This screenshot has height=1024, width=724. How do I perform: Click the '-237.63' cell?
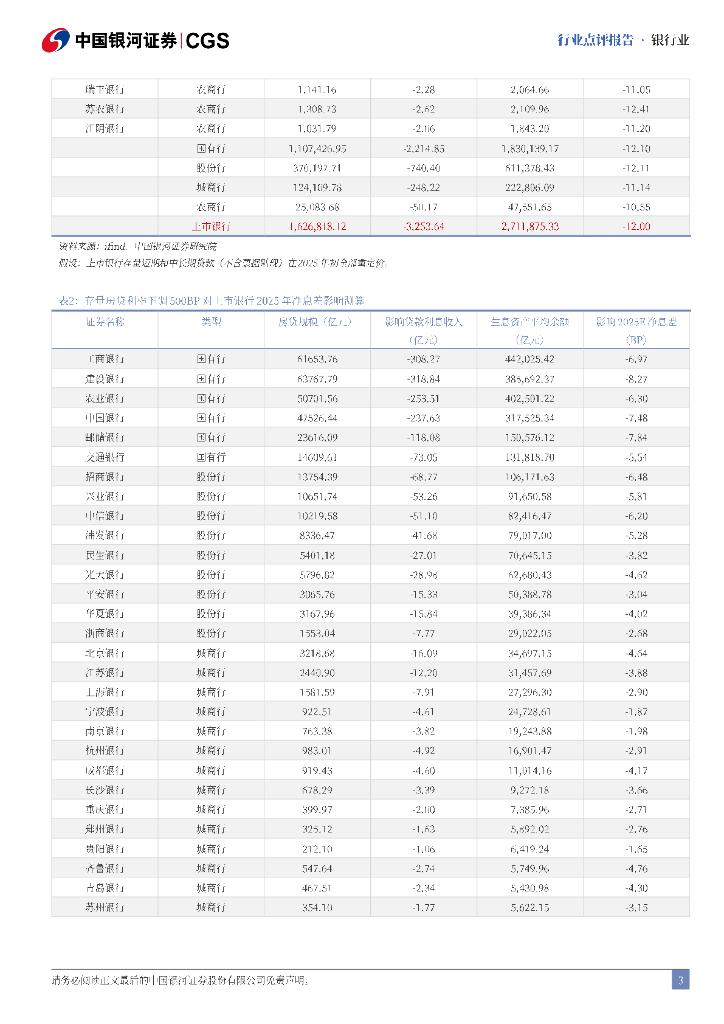(x=424, y=418)
